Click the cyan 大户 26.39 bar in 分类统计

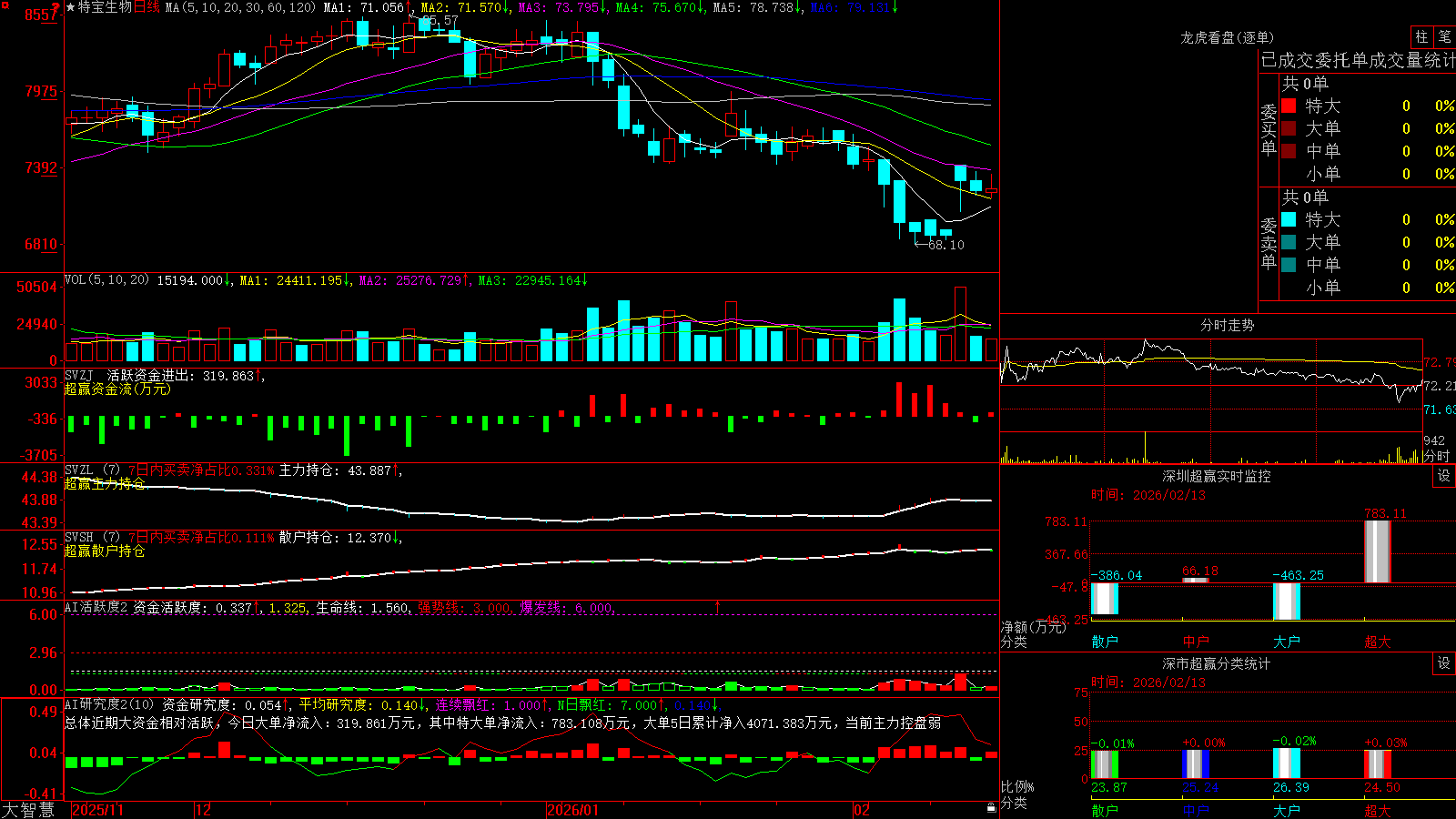click(1287, 764)
